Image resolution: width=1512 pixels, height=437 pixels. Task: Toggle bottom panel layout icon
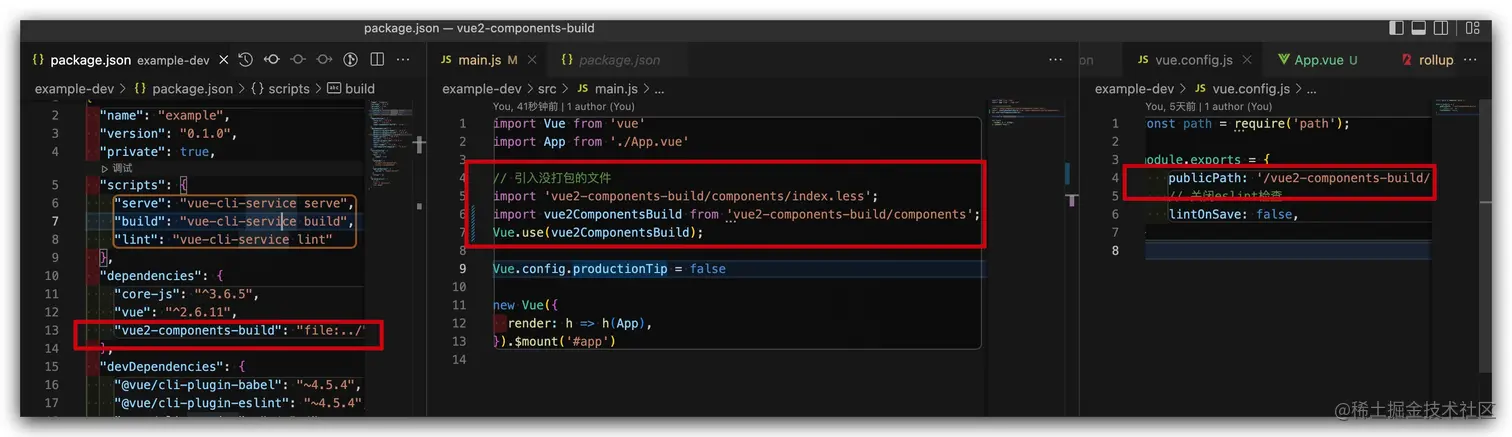(x=1419, y=28)
